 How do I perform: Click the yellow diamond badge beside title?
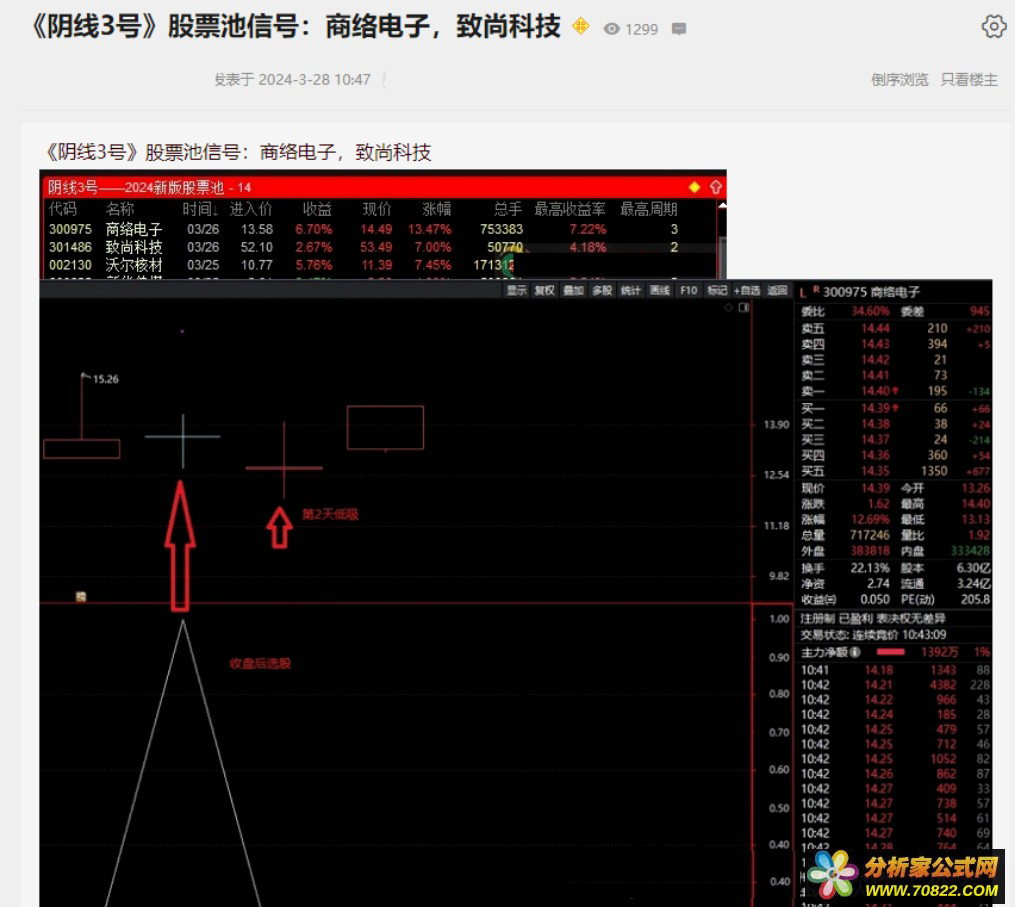(x=581, y=26)
